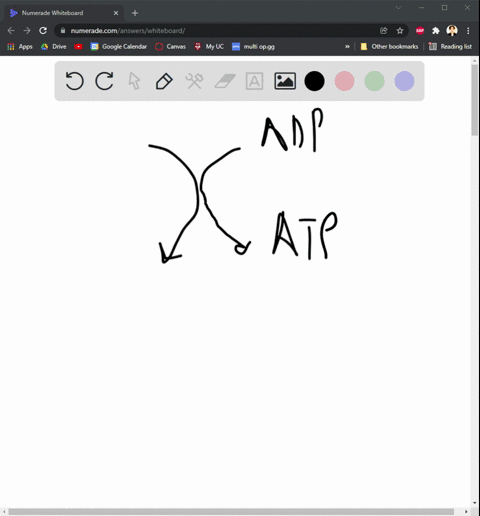Click the scroll left arrow
This screenshot has width=480, height=516.
point(4,512)
